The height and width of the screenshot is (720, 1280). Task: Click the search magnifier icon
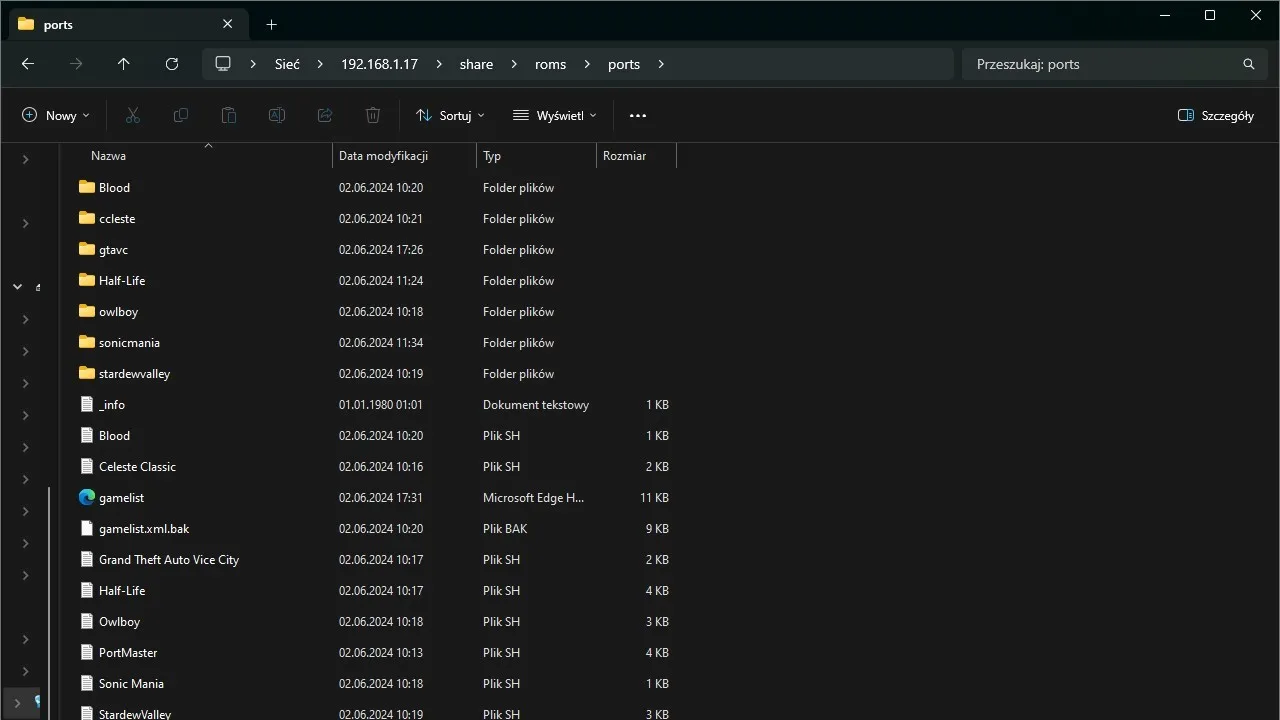coord(1249,64)
